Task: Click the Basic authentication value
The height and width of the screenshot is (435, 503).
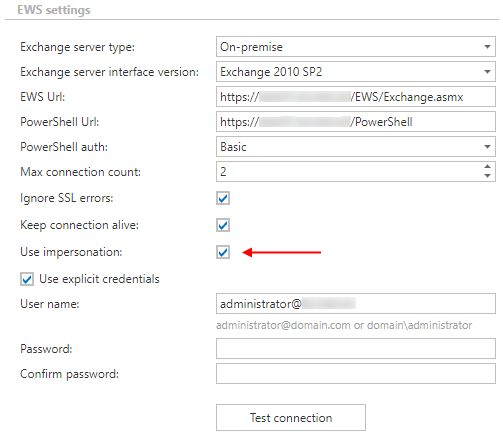Action: 233,147
